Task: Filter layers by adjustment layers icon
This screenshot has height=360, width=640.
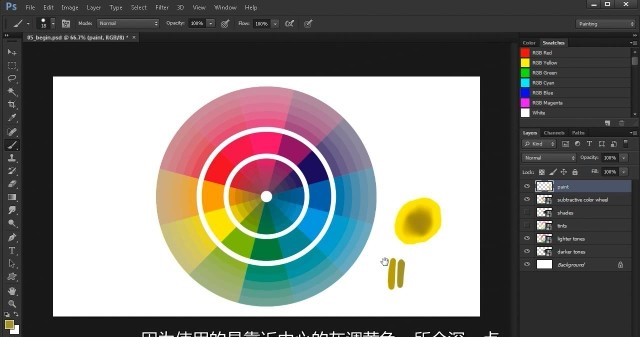Action: click(x=577, y=144)
